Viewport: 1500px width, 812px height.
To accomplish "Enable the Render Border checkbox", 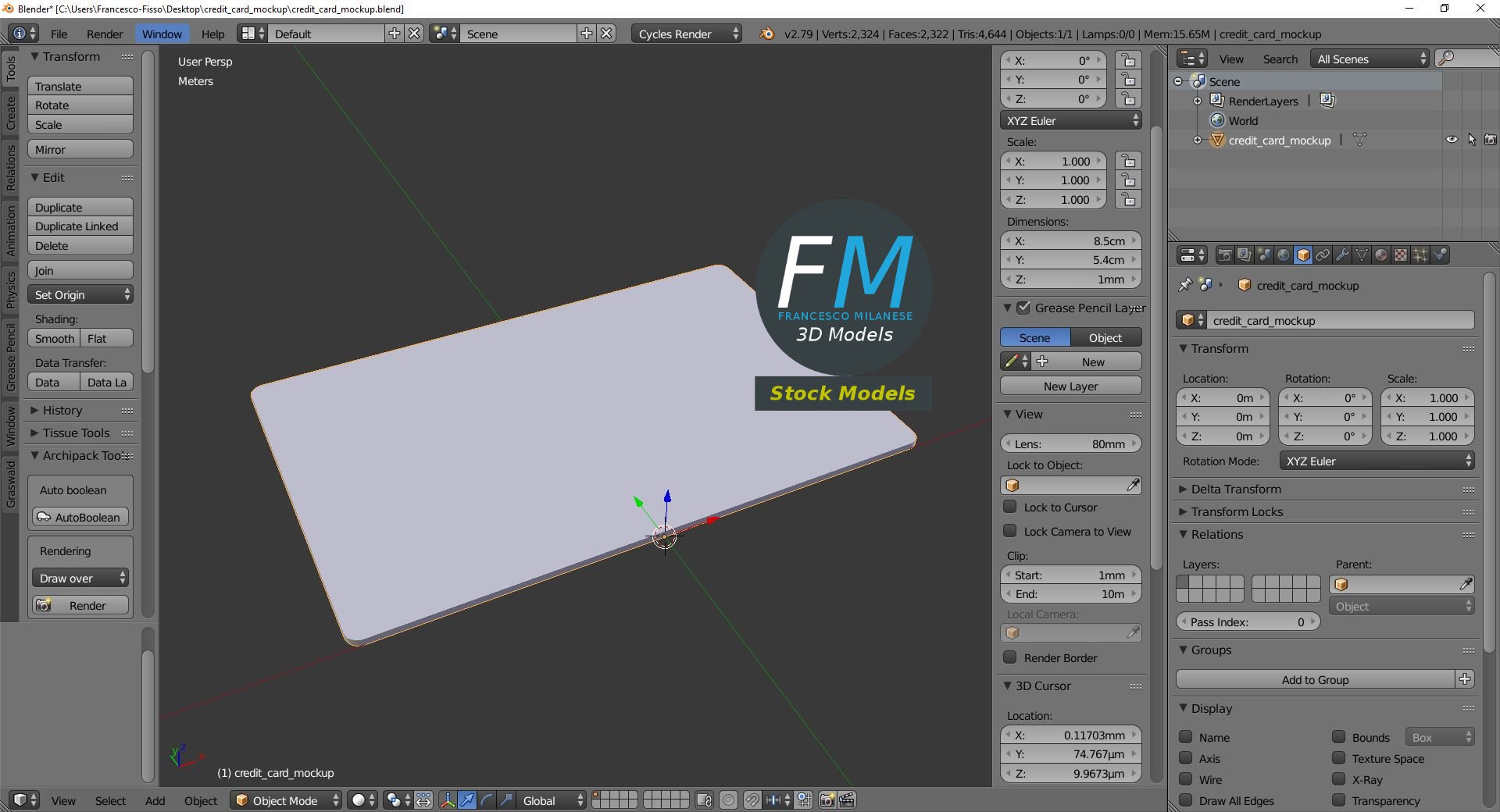I will coord(1010,657).
